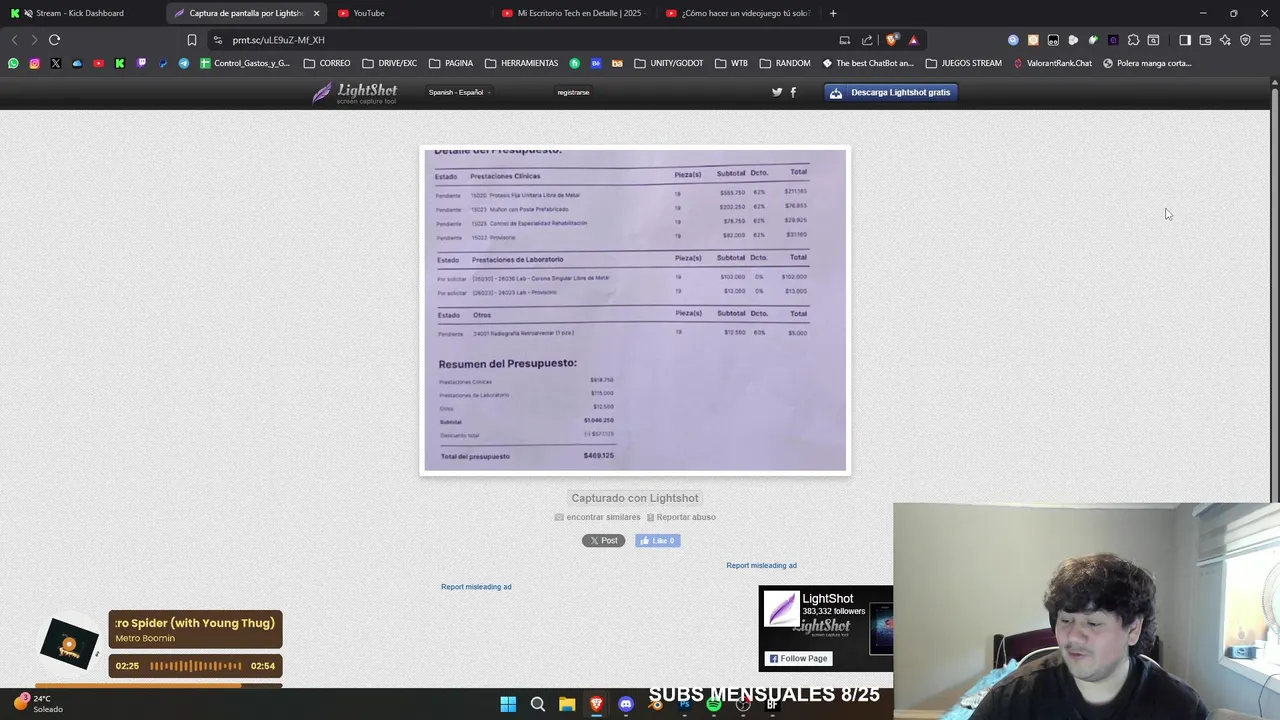
Task: Click right-side Report misleading ad link
Action: (761, 566)
